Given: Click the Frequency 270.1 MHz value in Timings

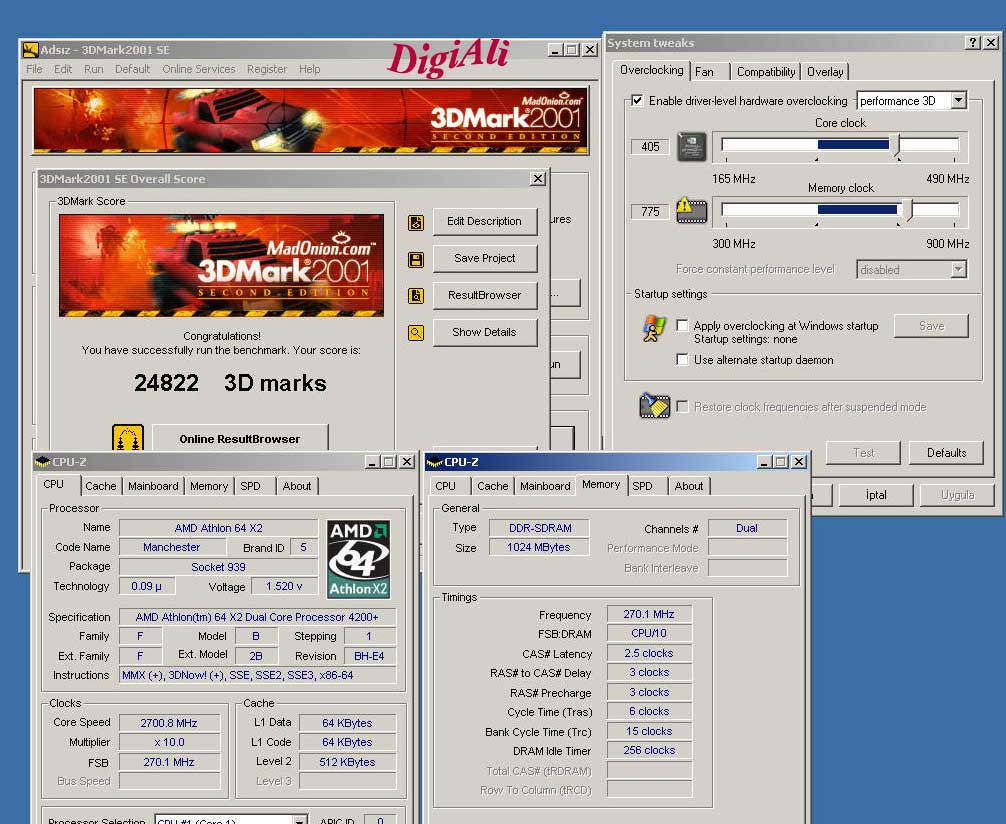Looking at the screenshot, I should pyautogui.click(x=649, y=614).
